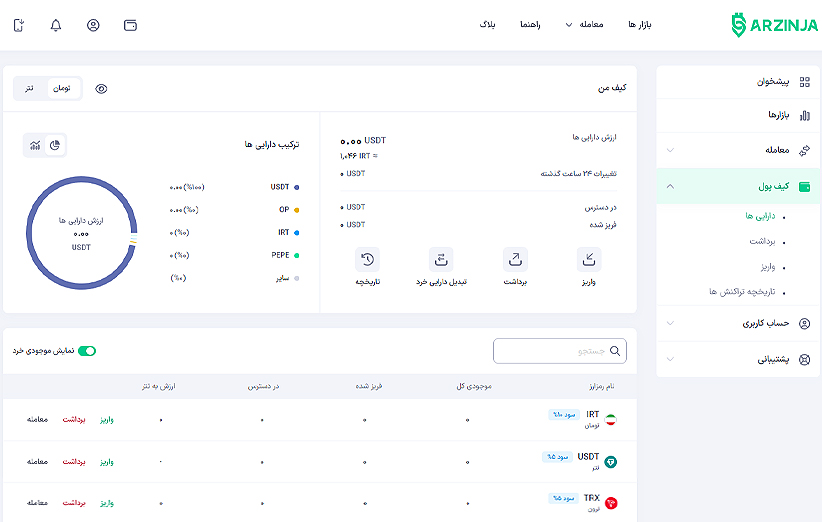
Task: Click the convert small assets (تبدیل دارایی خرد) icon
Action: click(x=441, y=260)
